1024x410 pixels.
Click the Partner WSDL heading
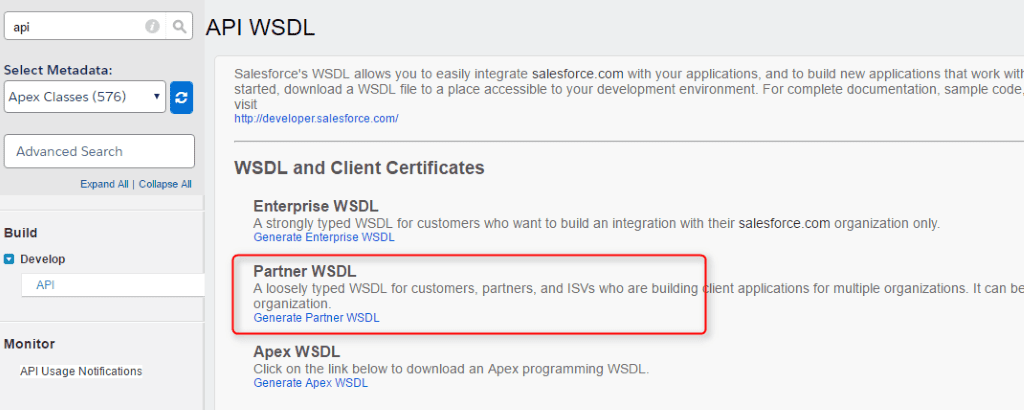(x=305, y=272)
